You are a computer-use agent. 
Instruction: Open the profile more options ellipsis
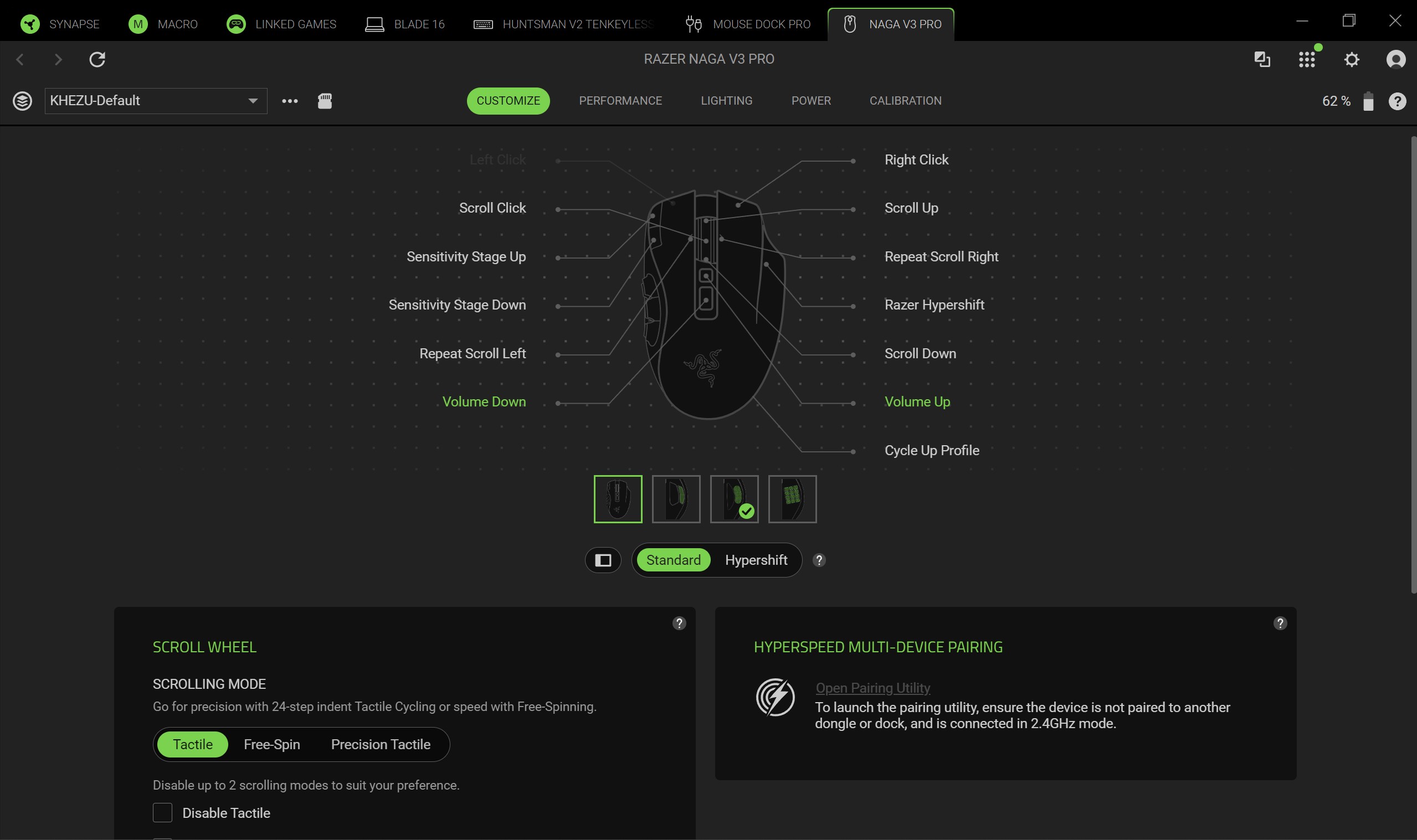tap(290, 101)
